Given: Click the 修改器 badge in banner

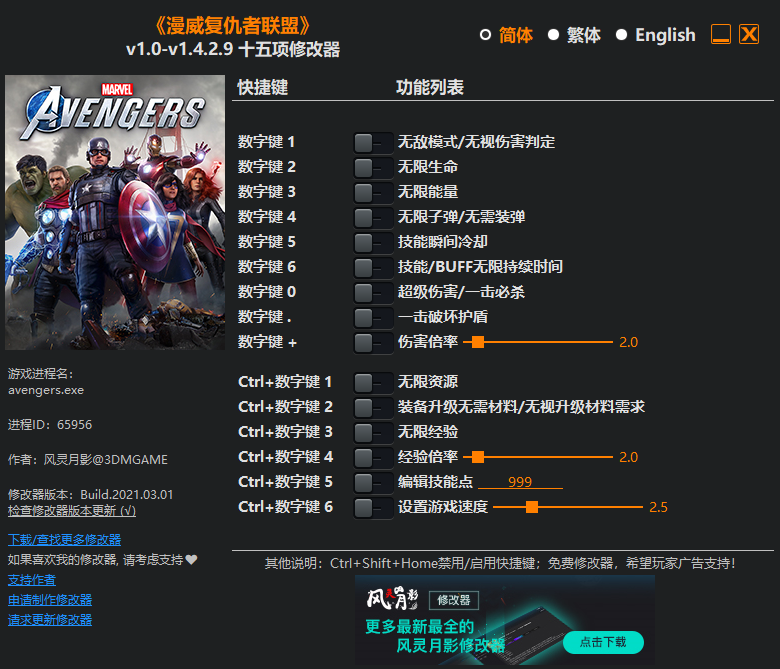Looking at the screenshot, I should point(454,600).
